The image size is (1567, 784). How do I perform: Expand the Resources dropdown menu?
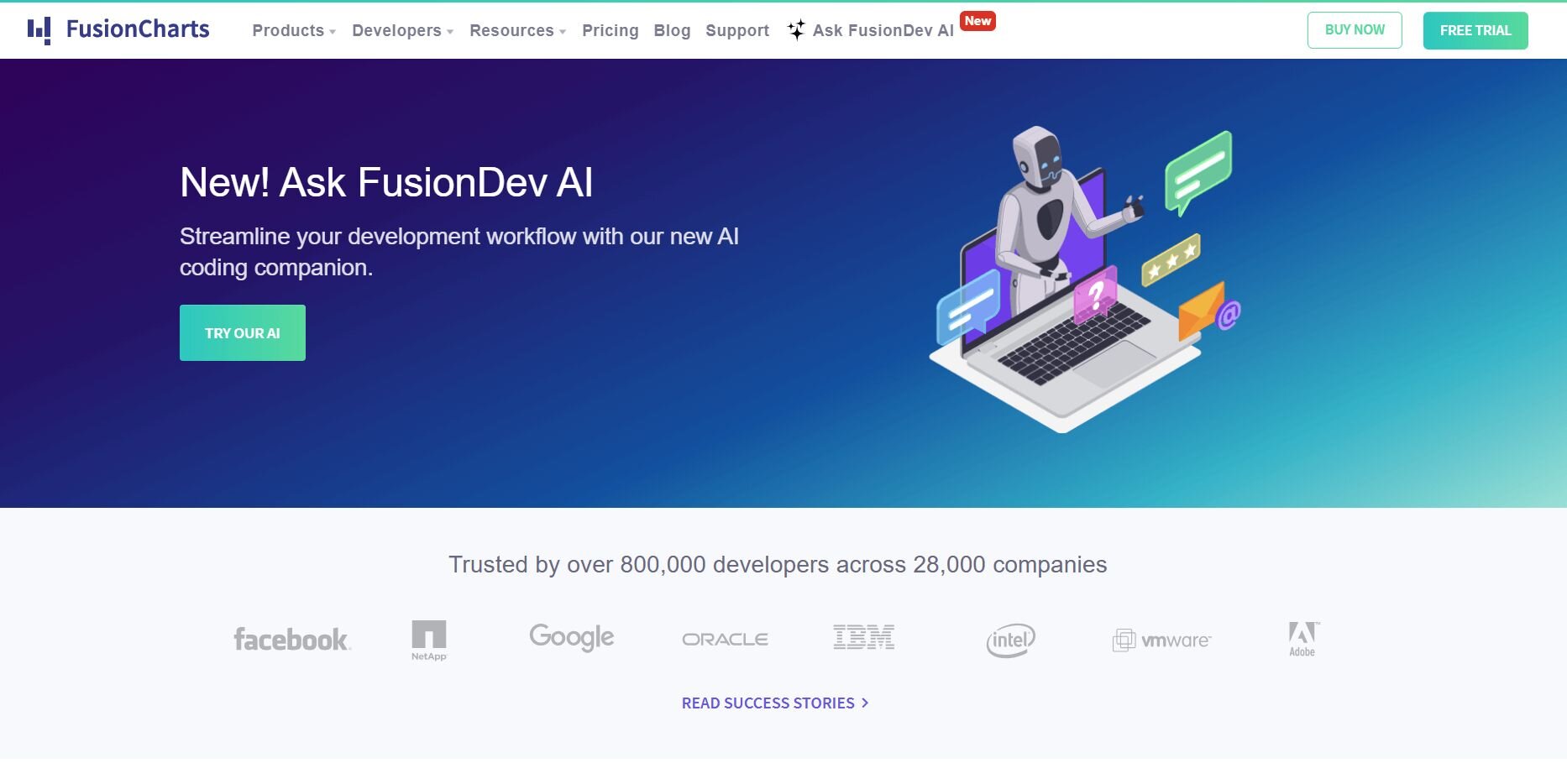(517, 31)
